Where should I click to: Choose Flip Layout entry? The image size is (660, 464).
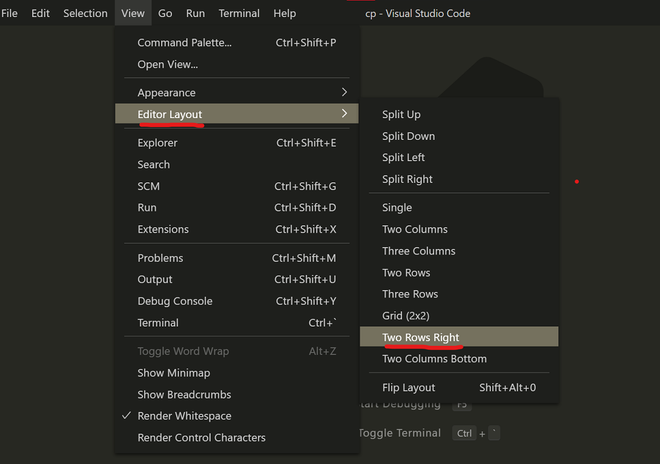[x=459, y=388]
